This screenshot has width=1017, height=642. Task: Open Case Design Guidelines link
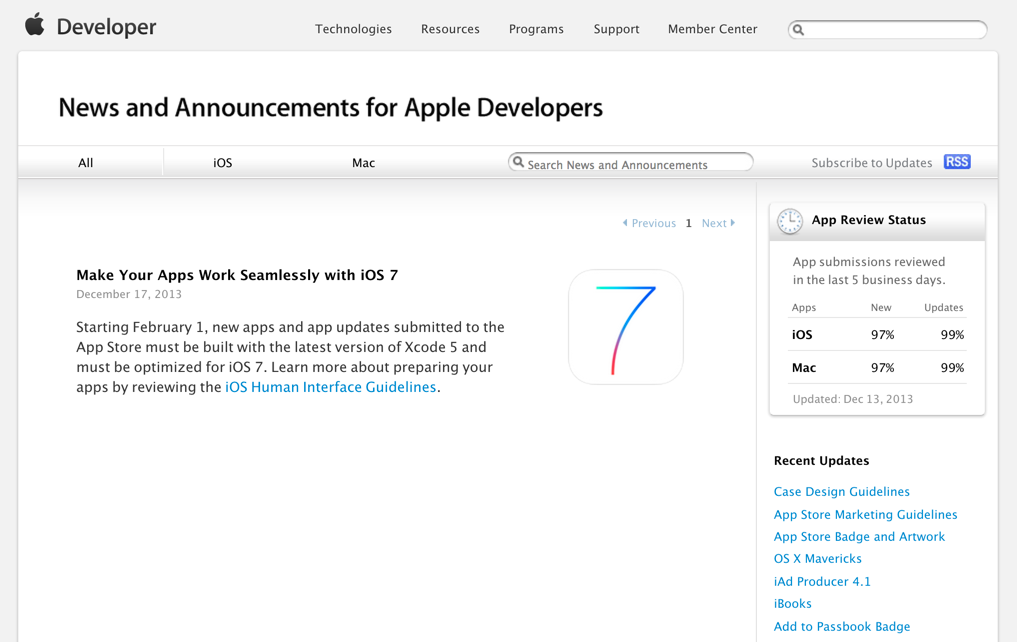coord(841,492)
